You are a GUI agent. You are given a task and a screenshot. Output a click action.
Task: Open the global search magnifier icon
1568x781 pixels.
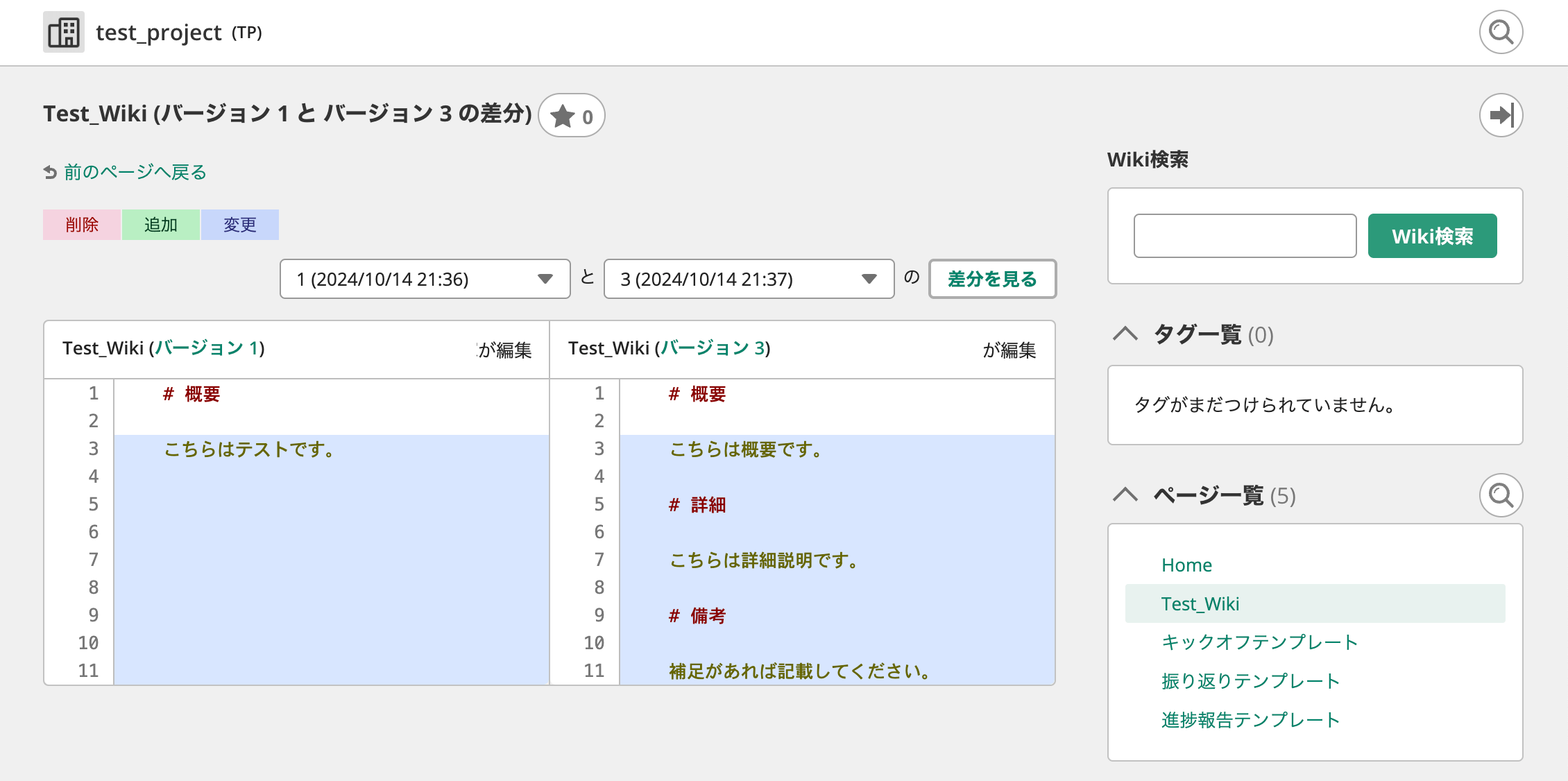1500,32
